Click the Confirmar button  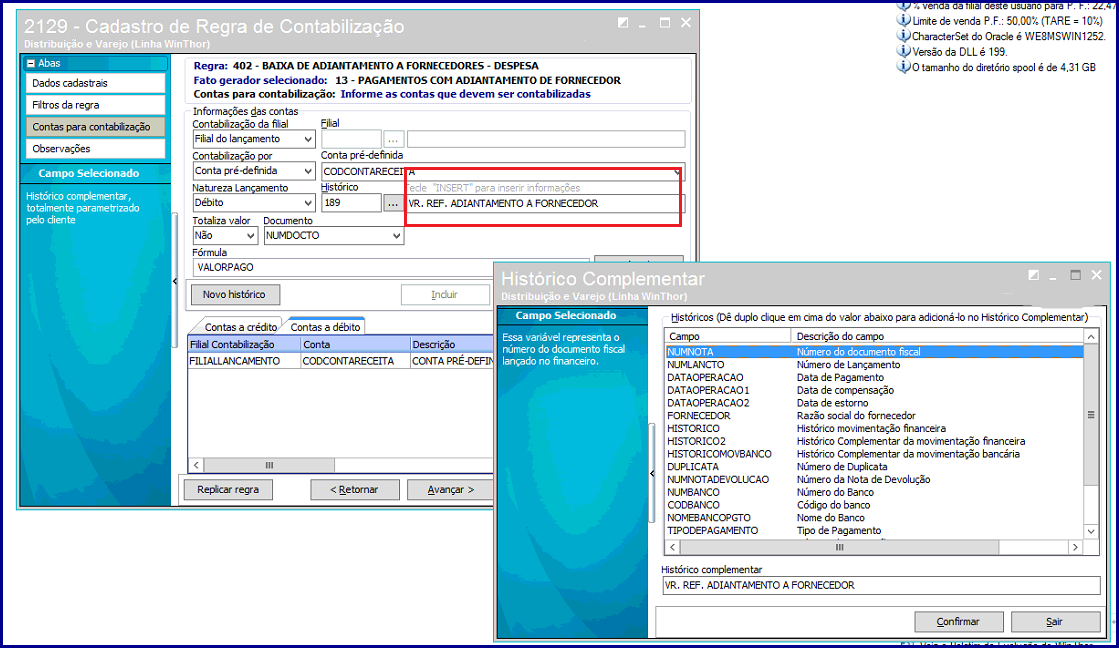(x=958, y=622)
